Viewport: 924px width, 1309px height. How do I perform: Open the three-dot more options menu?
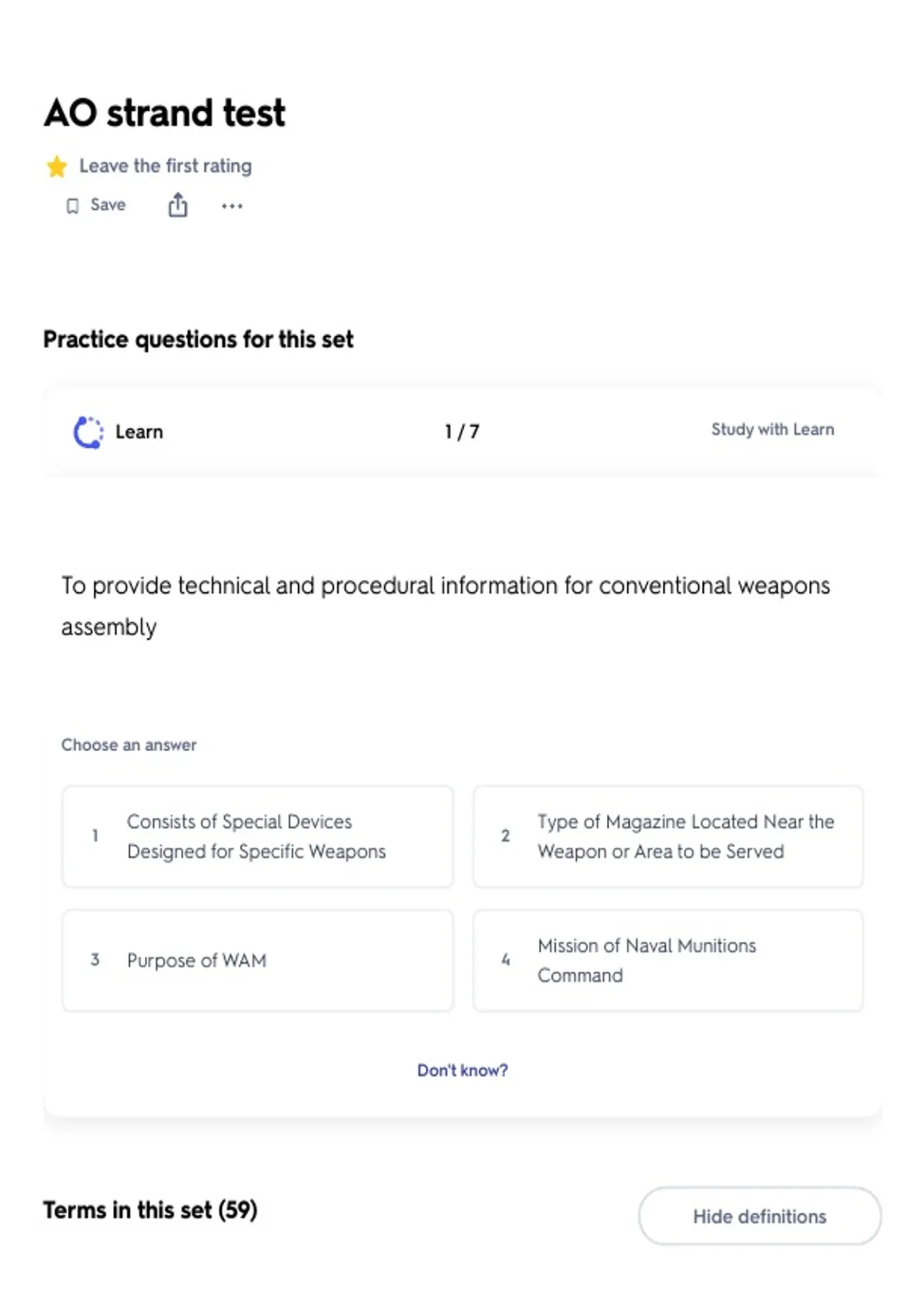click(232, 206)
